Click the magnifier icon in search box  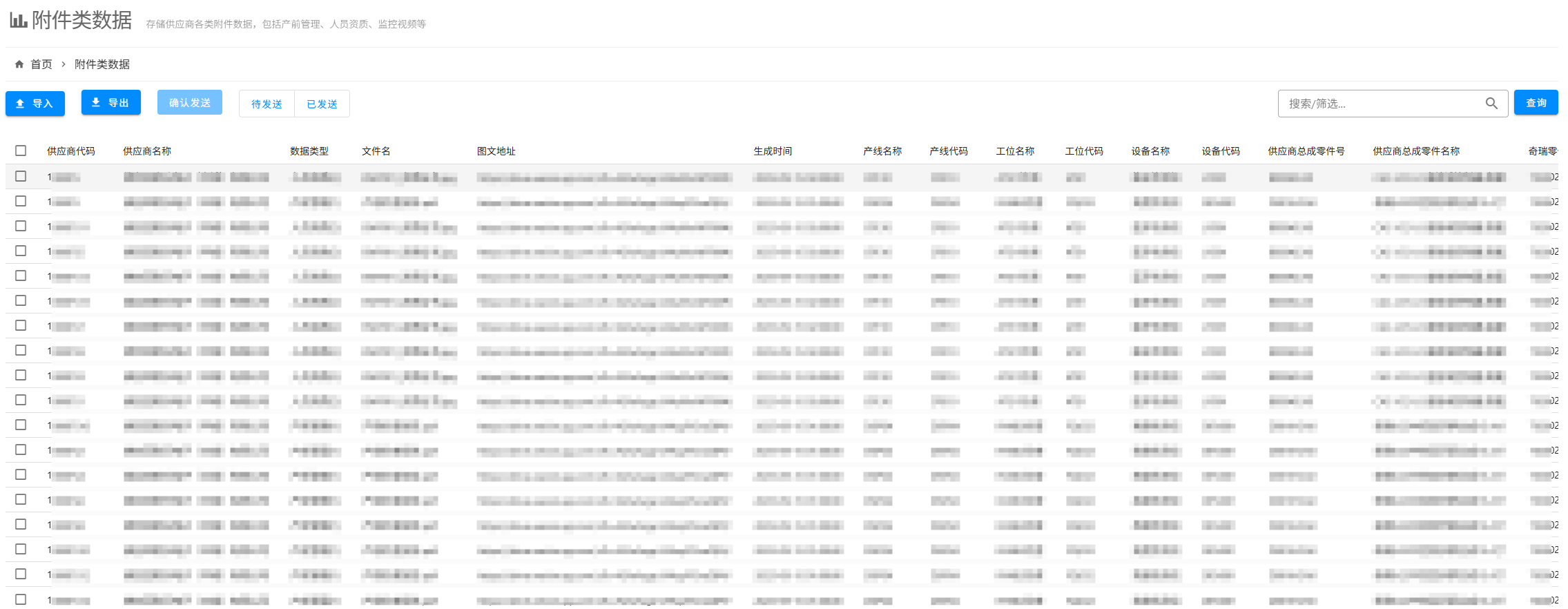coord(1491,104)
